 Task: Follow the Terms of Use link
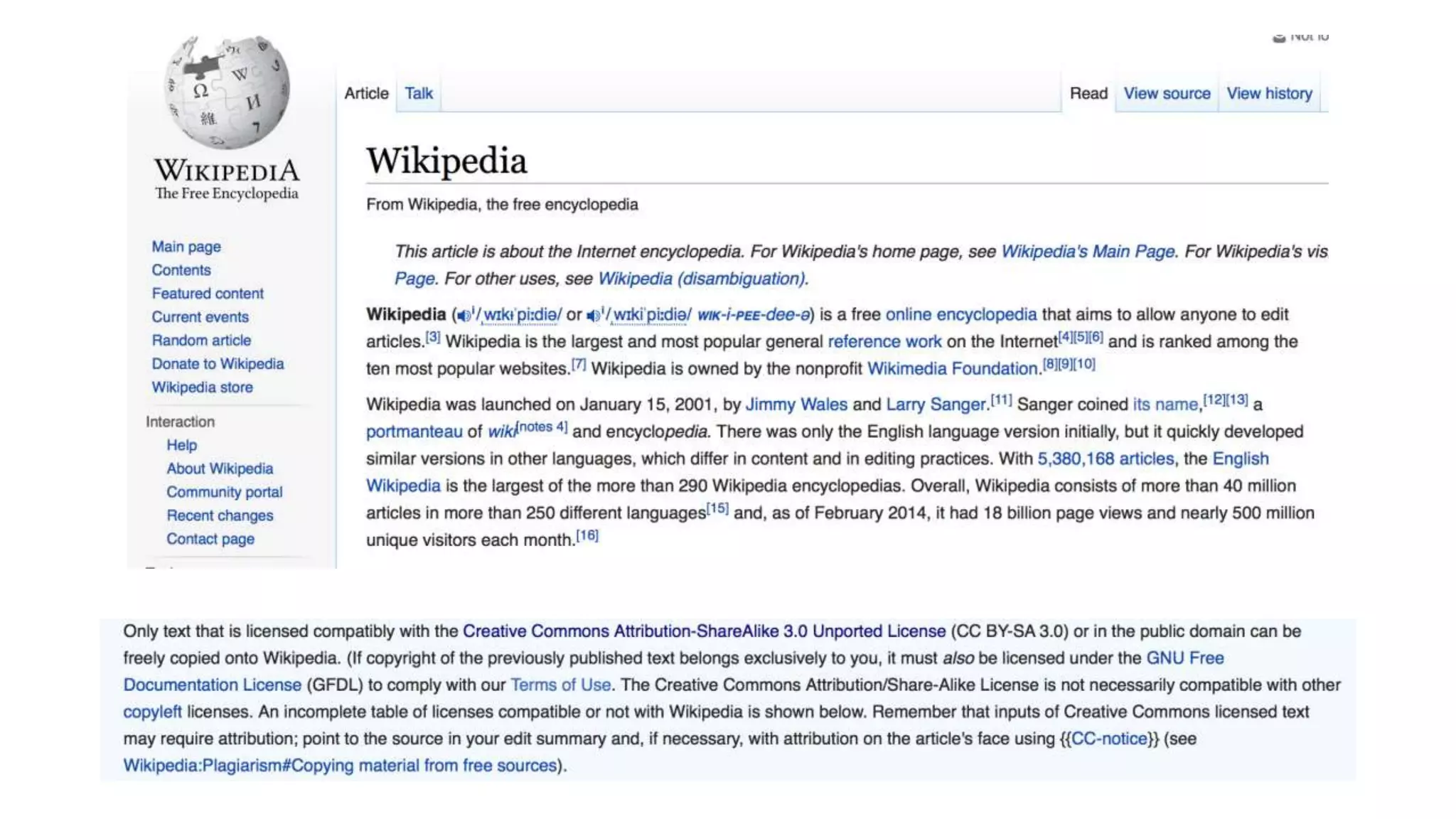pyautogui.click(x=560, y=685)
